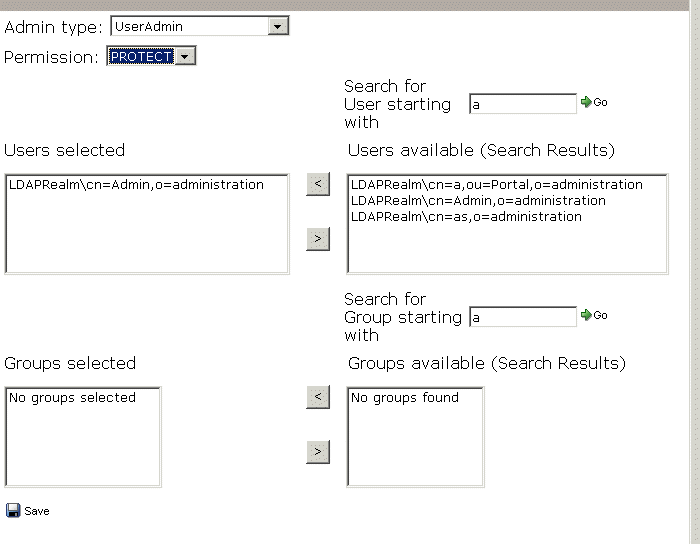The image size is (700, 544).
Task: Remove selected user with right arrow button
Action: (317, 238)
